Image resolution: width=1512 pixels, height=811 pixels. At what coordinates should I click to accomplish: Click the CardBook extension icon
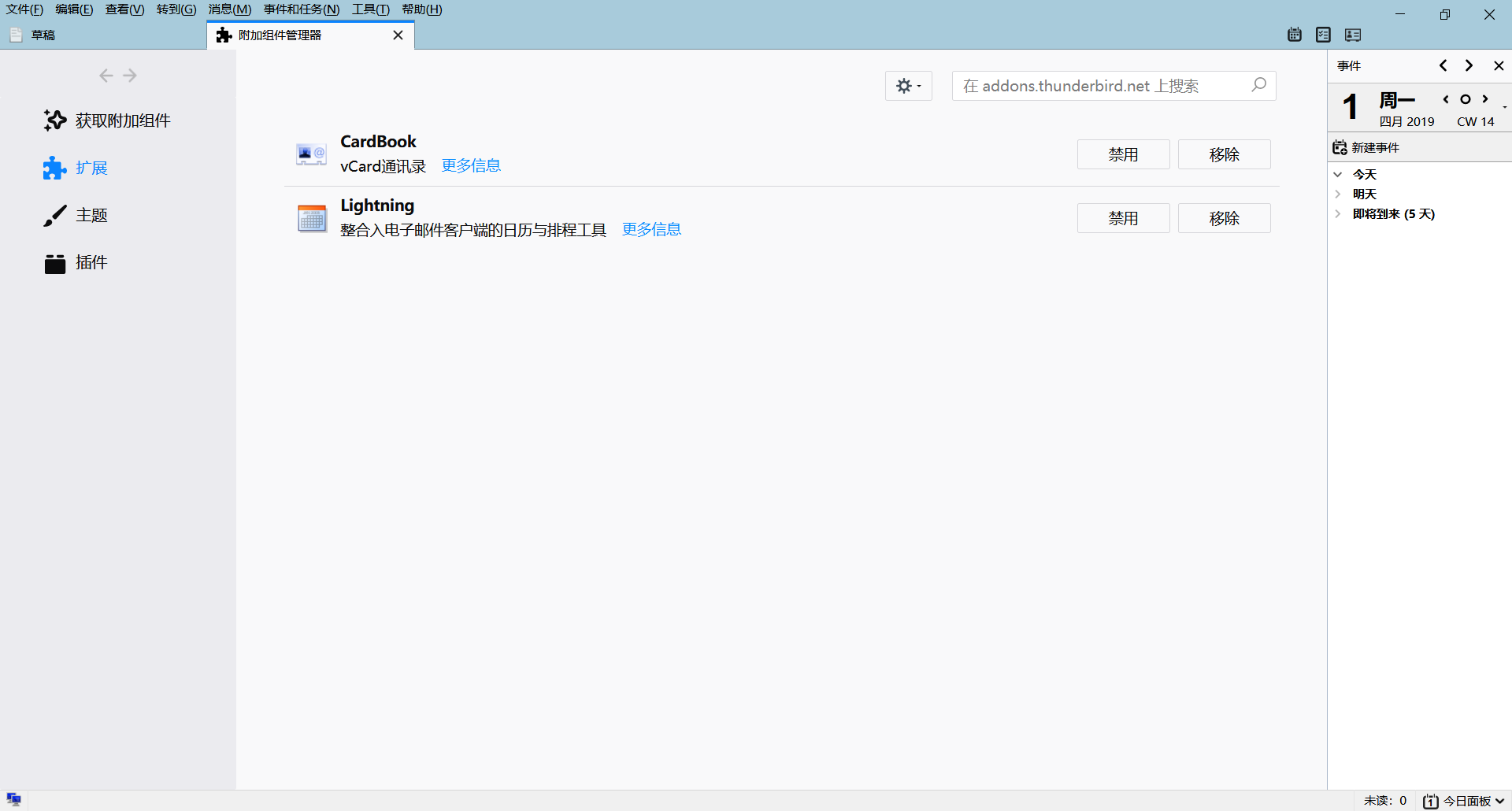311,154
